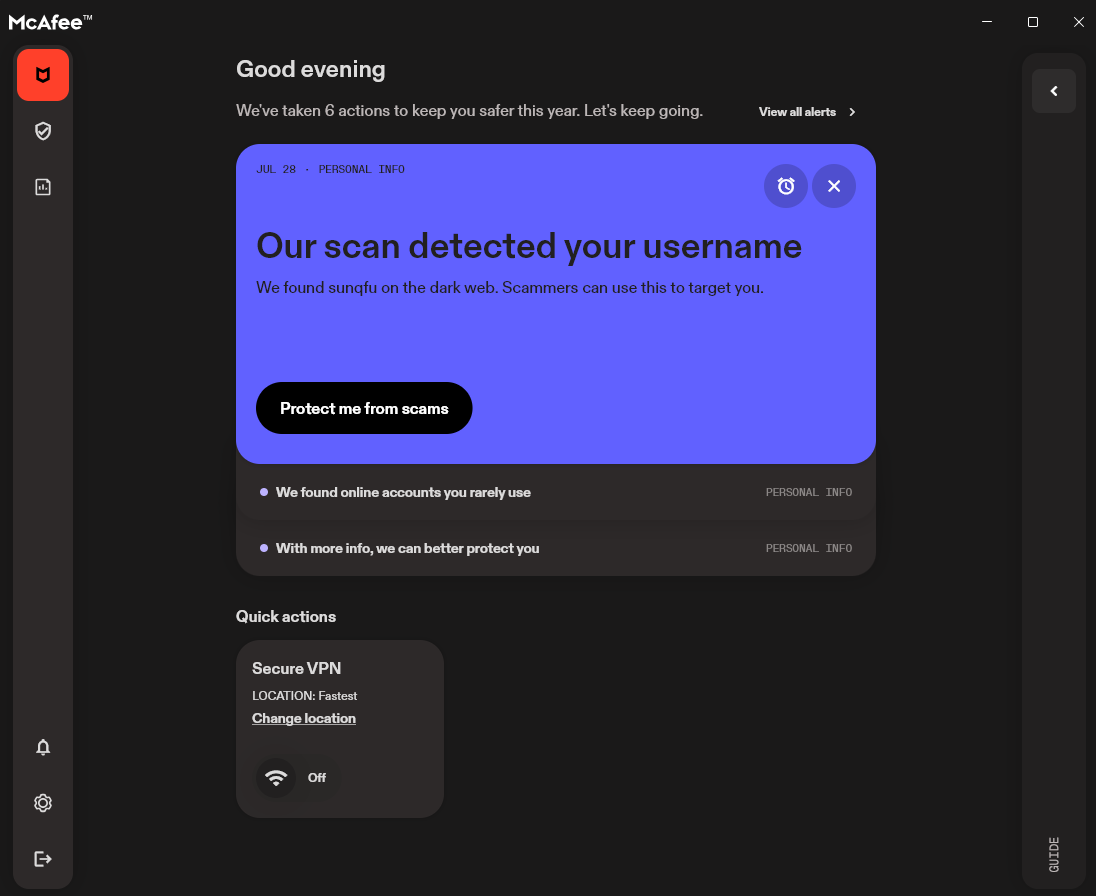Click the McAfee logo in title bar
Image resolution: width=1096 pixels, height=896 pixels.
coord(50,22)
